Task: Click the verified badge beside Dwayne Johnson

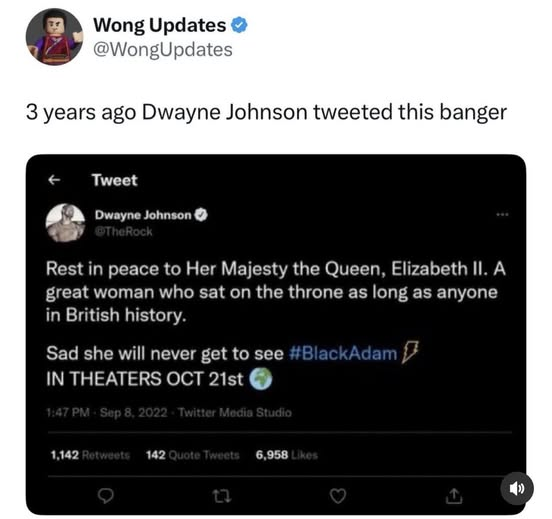Action: (x=201, y=214)
